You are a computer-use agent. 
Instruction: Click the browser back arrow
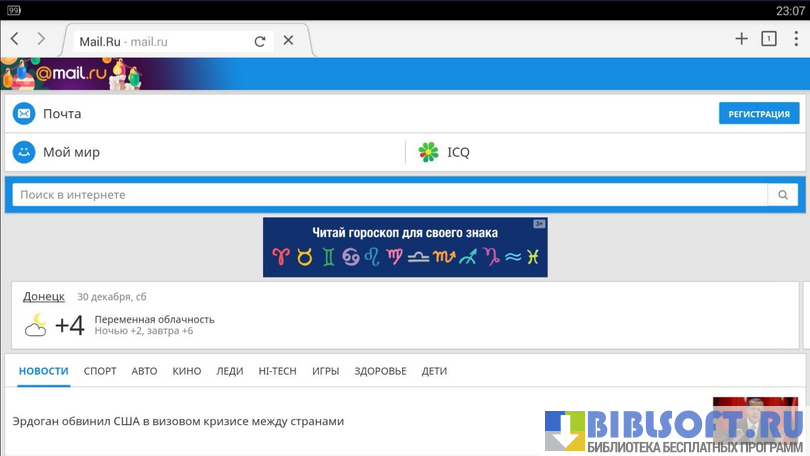click(15, 39)
